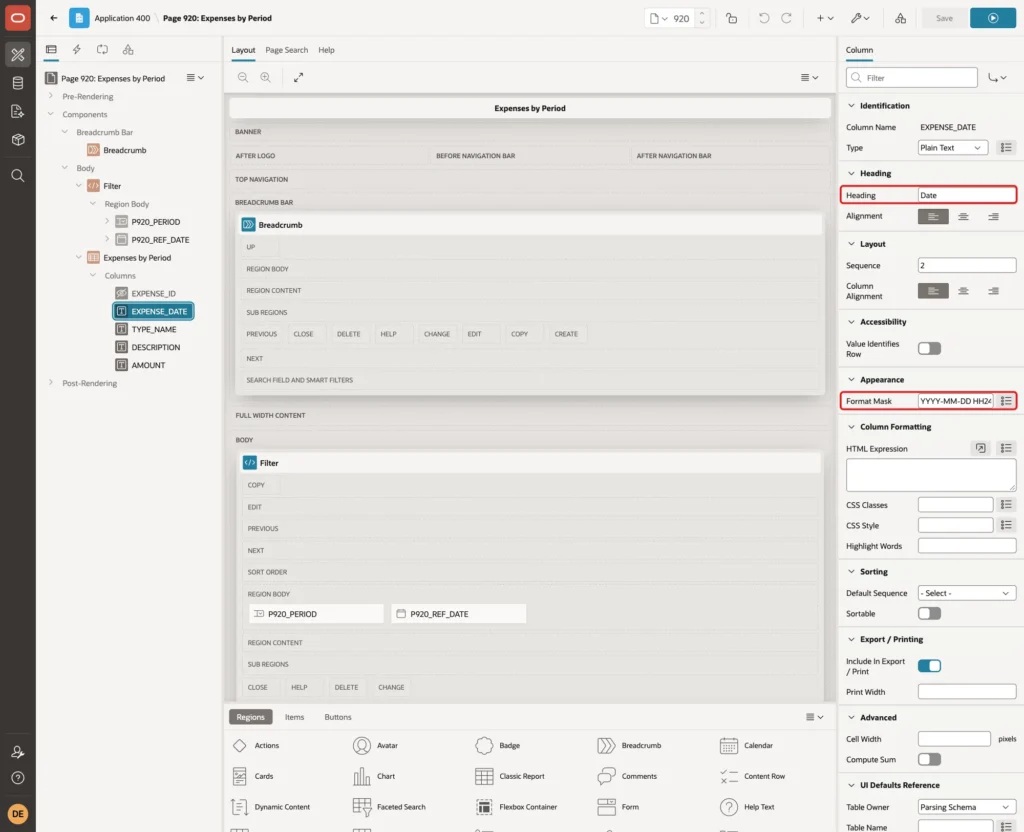The height and width of the screenshot is (832, 1024).
Task: Pick the Classic Report region from gallery
Action: [510, 776]
